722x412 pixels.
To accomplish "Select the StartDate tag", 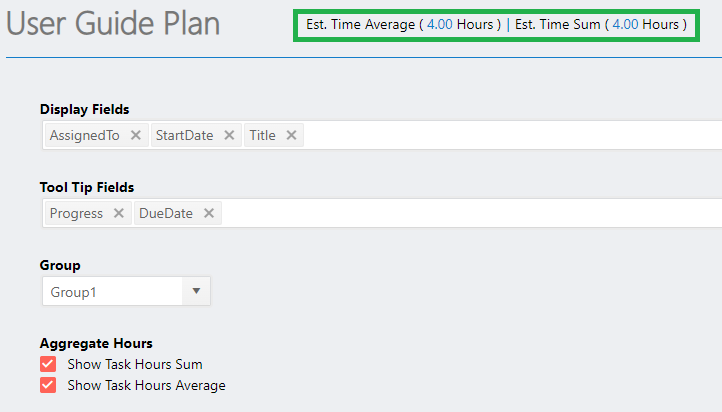I will coord(184,135).
